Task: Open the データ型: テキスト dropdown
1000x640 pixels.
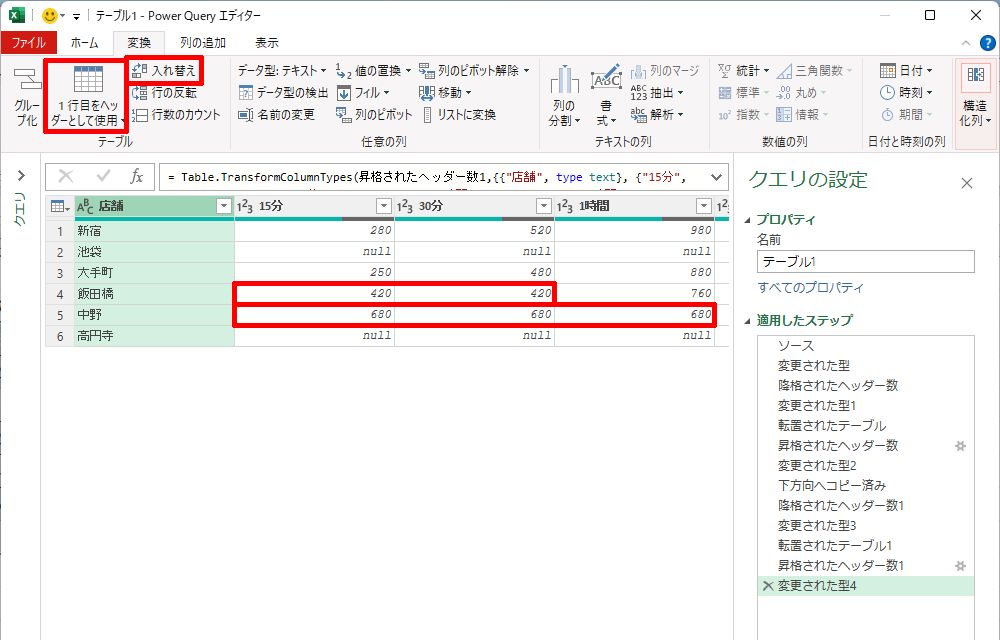Action: tap(282, 70)
